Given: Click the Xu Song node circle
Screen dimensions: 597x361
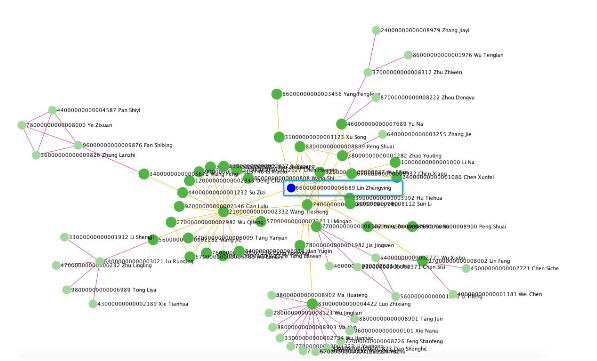Looking at the screenshot, I should pyautogui.click(x=279, y=137).
